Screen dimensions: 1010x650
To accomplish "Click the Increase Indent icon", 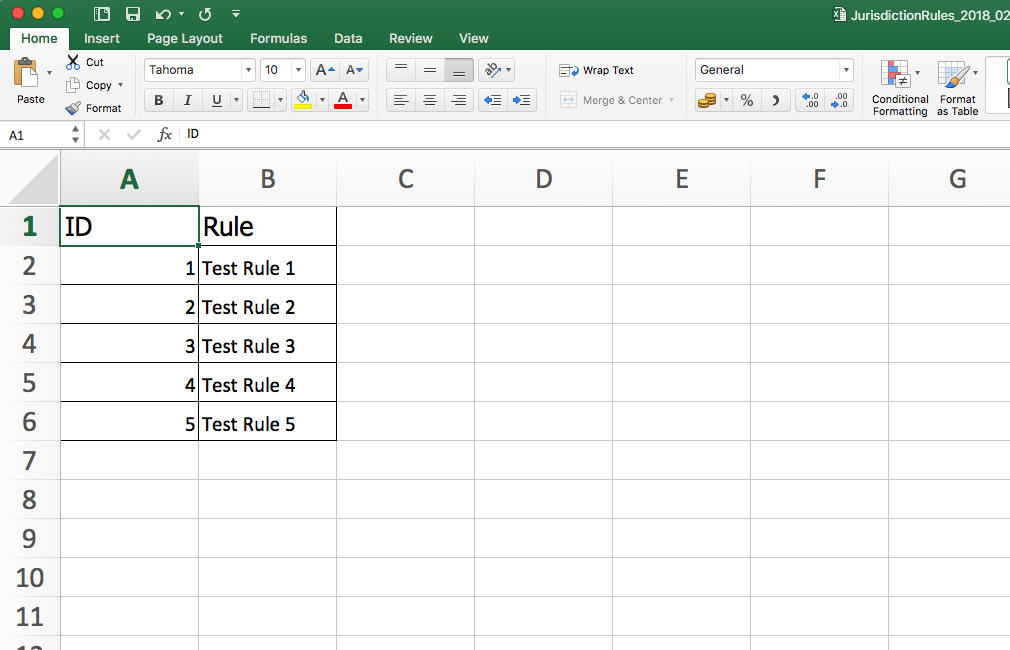I will click(521, 100).
